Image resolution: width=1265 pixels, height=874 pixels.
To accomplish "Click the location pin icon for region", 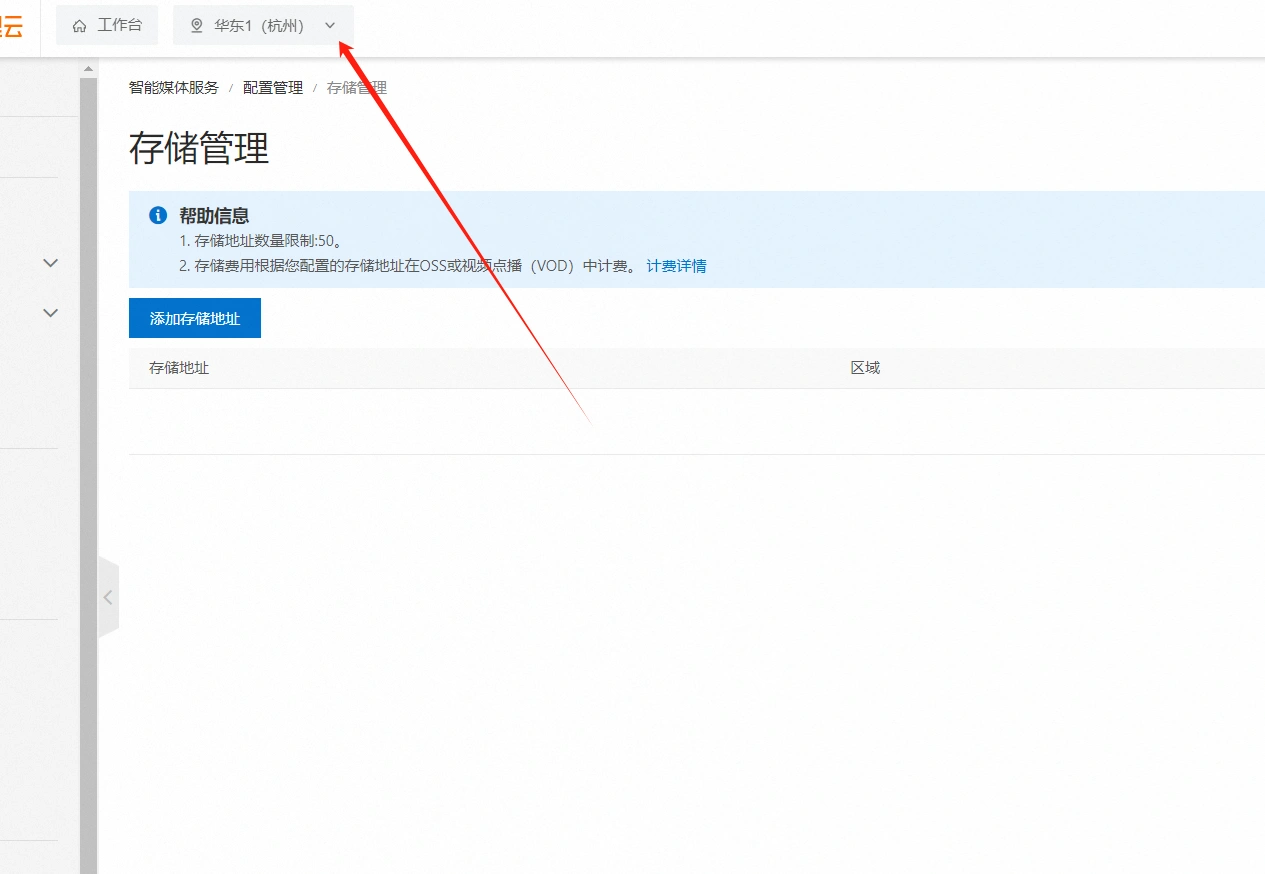I will pos(197,26).
